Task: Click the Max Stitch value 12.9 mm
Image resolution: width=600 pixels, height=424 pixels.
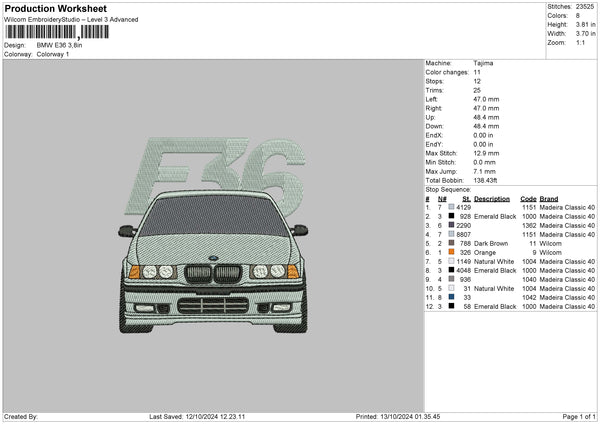Action: (x=486, y=153)
